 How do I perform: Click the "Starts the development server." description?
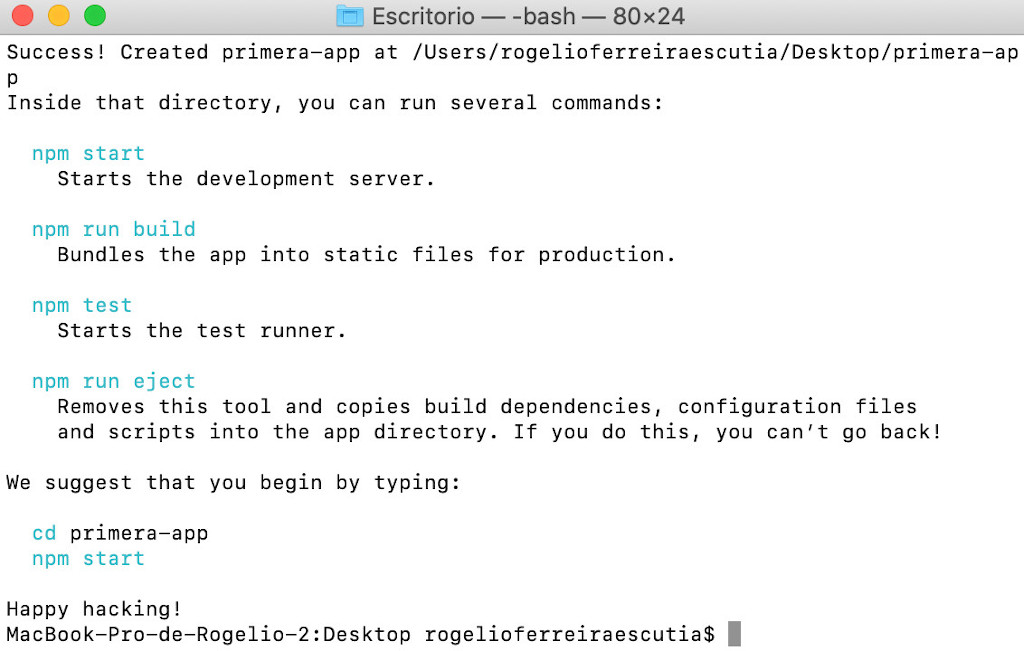[246, 179]
